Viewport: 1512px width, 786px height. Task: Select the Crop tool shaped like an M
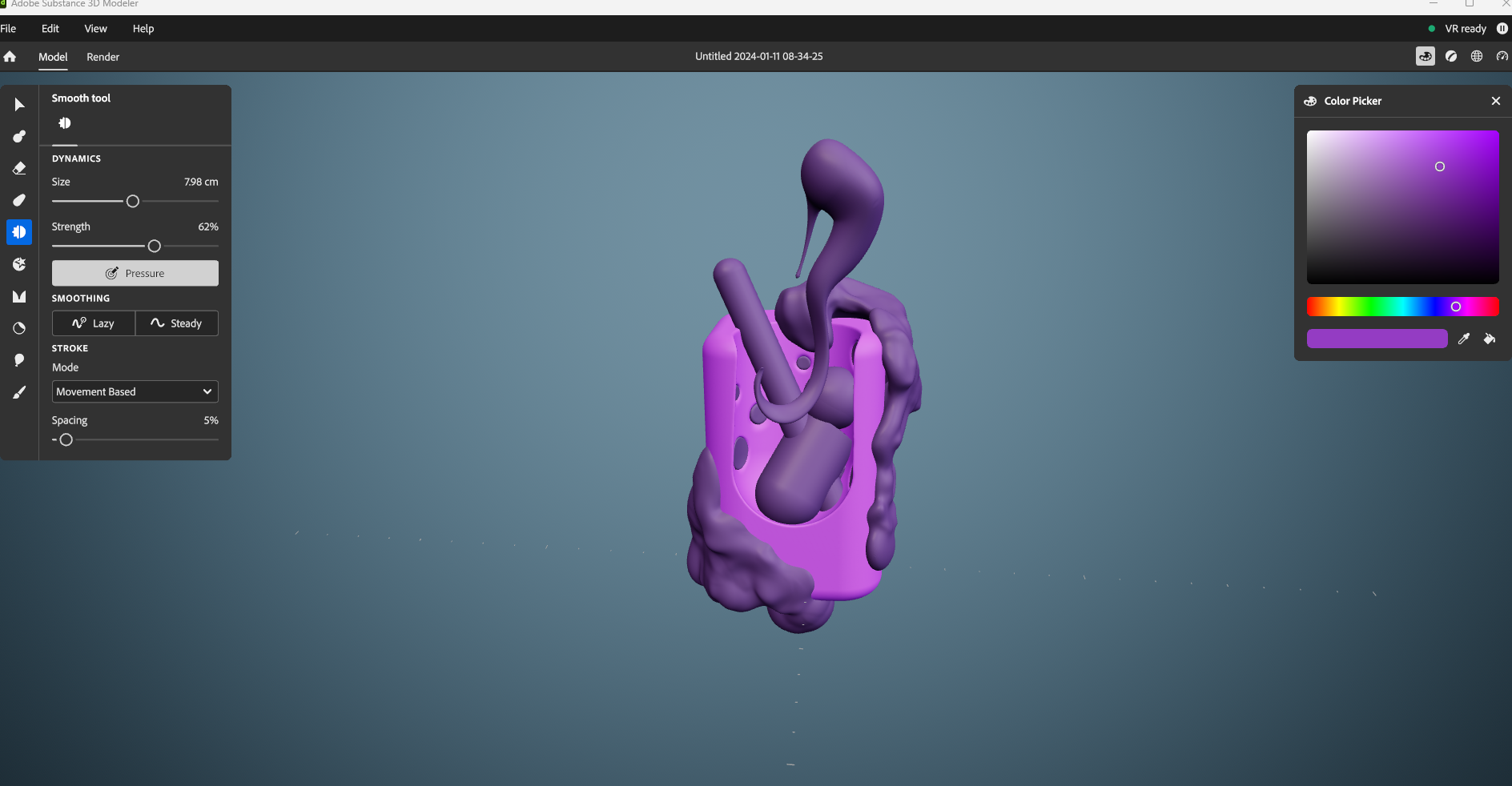coord(19,296)
